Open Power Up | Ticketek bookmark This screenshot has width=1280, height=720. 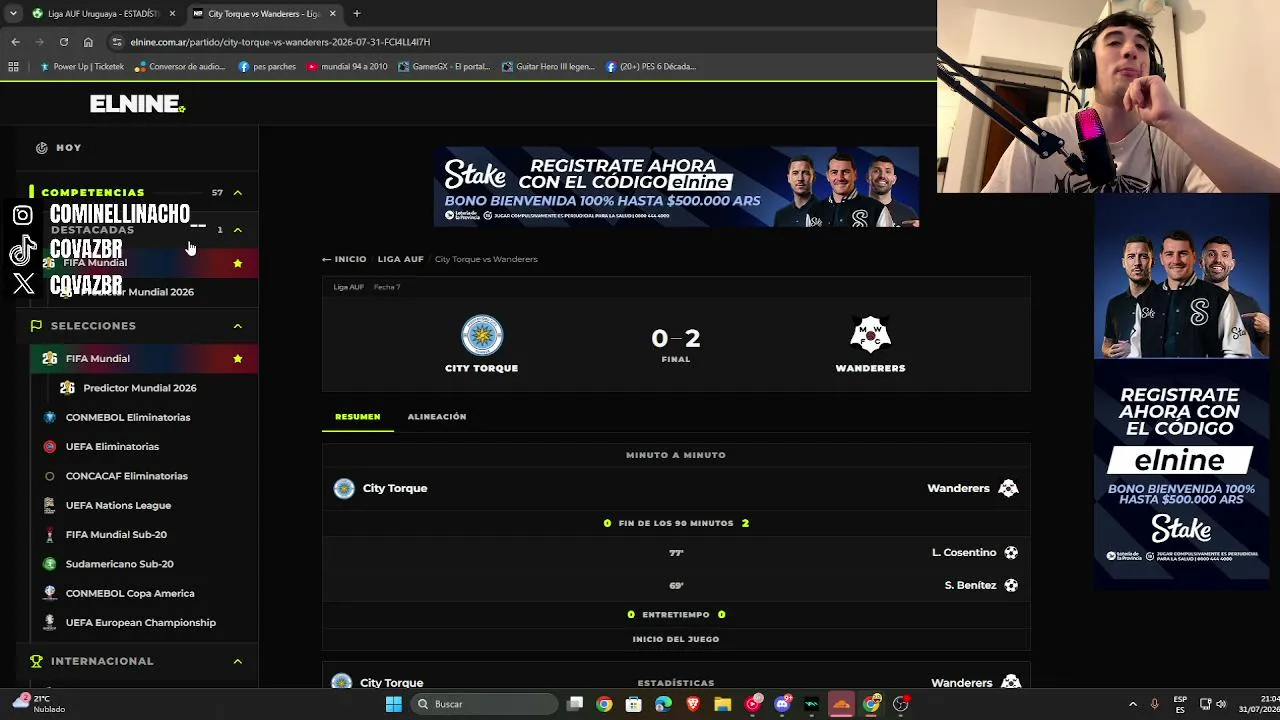(81, 67)
